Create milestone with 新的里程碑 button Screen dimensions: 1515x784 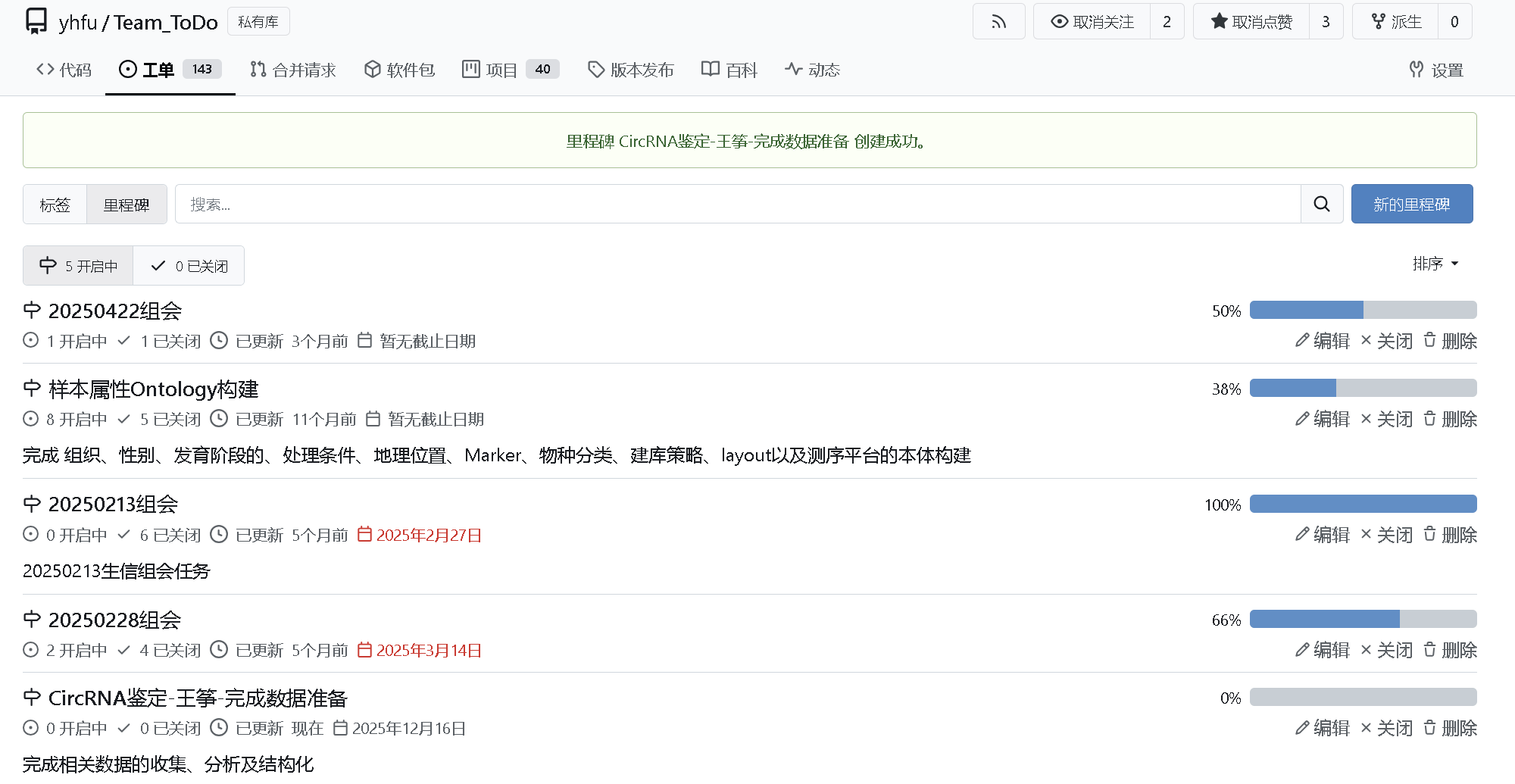click(x=1411, y=204)
